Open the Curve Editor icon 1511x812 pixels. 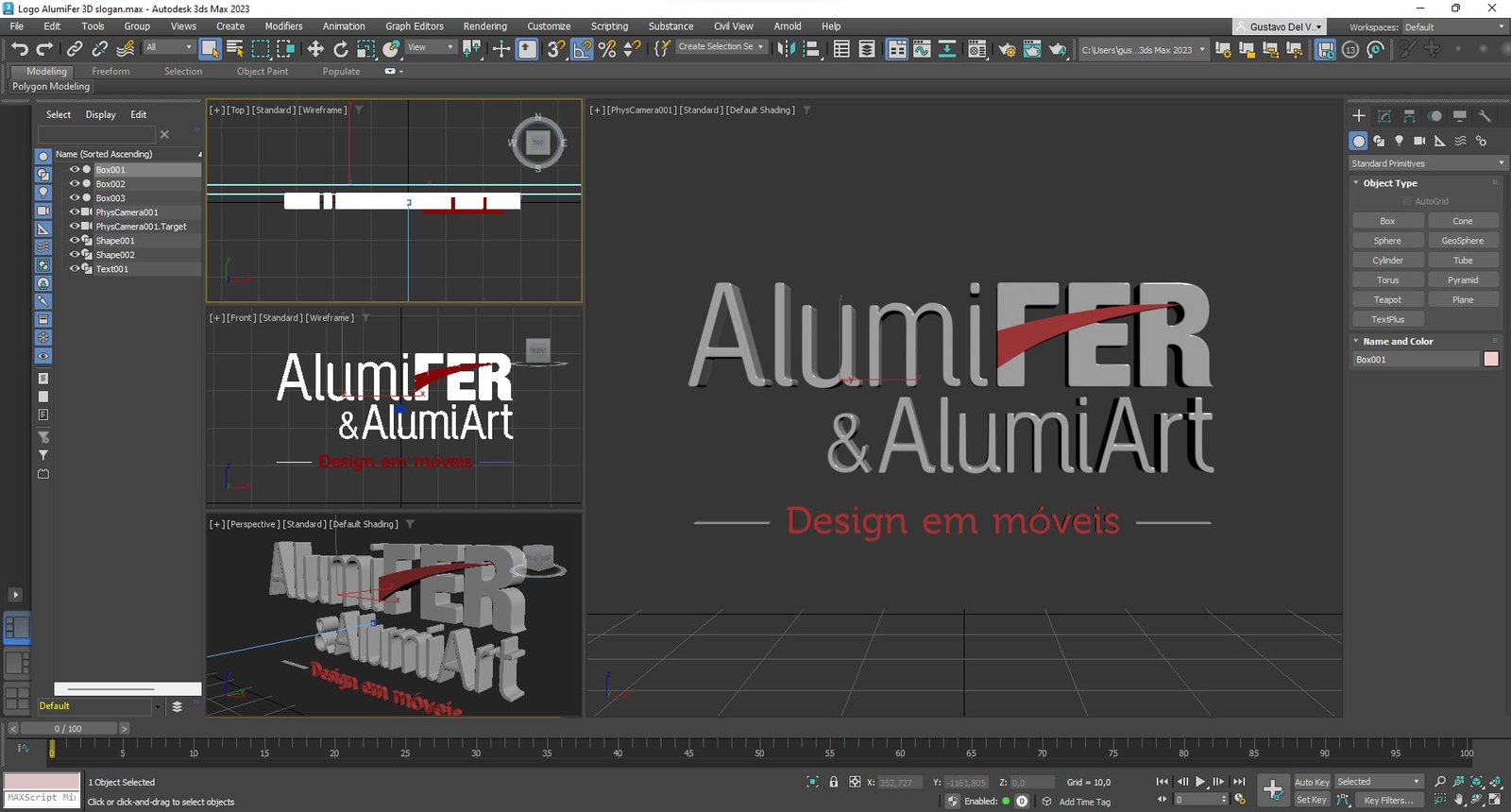point(922,48)
